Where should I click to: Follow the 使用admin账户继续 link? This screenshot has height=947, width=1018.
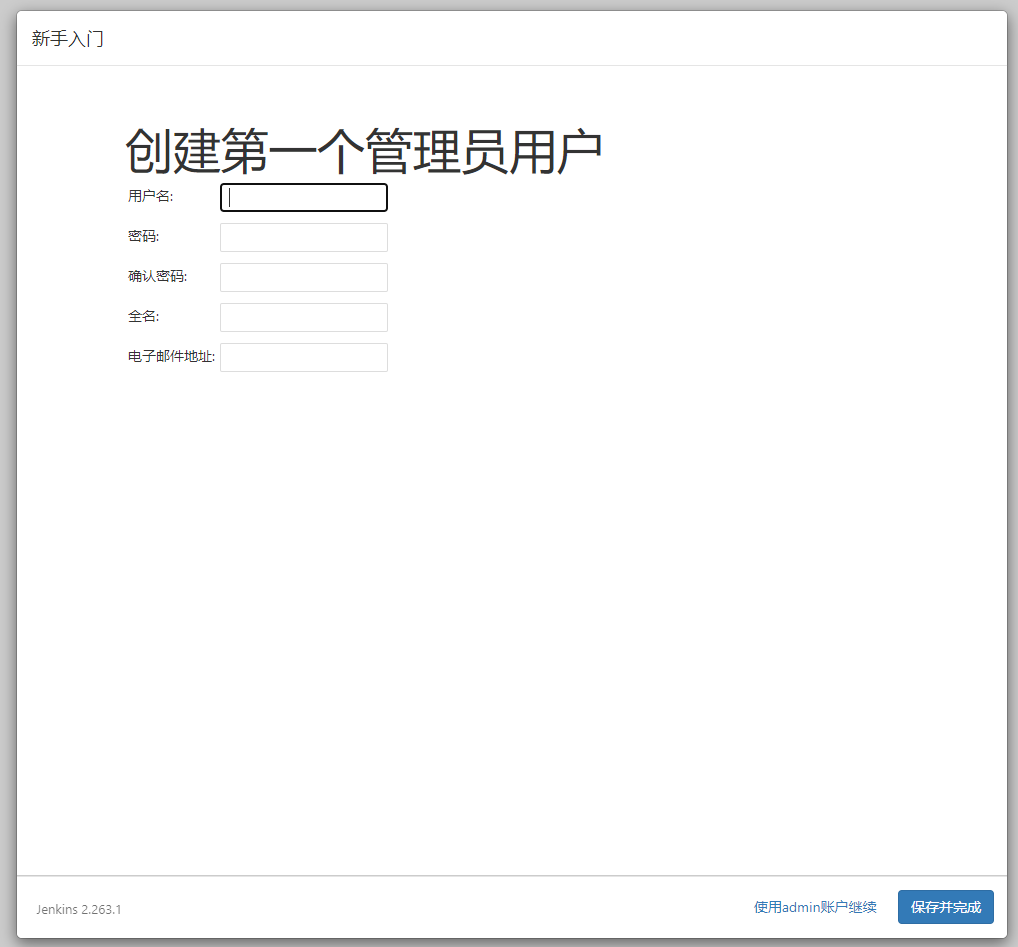click(815, 907)
